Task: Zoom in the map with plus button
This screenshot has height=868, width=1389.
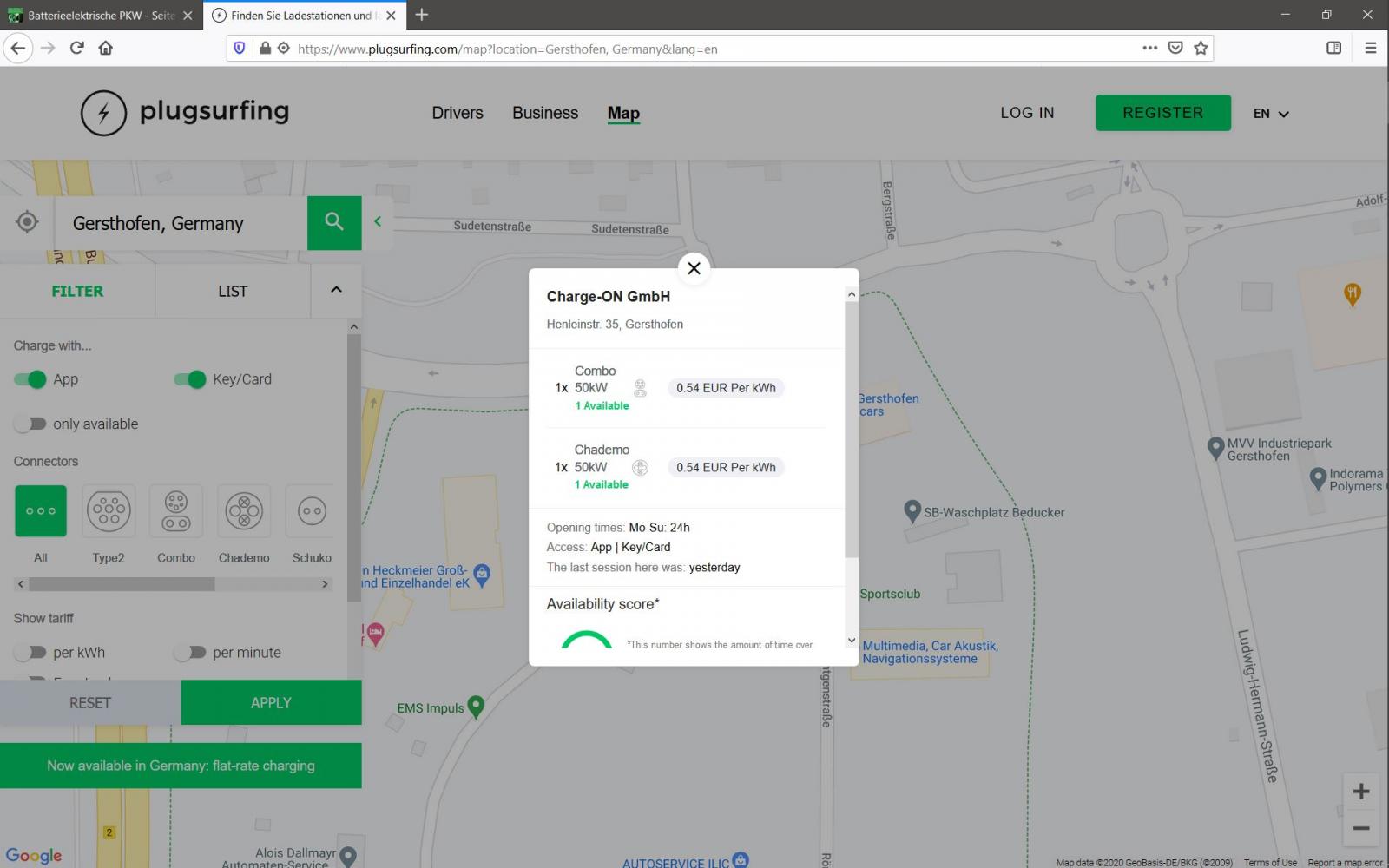Action: (1361, 792)
